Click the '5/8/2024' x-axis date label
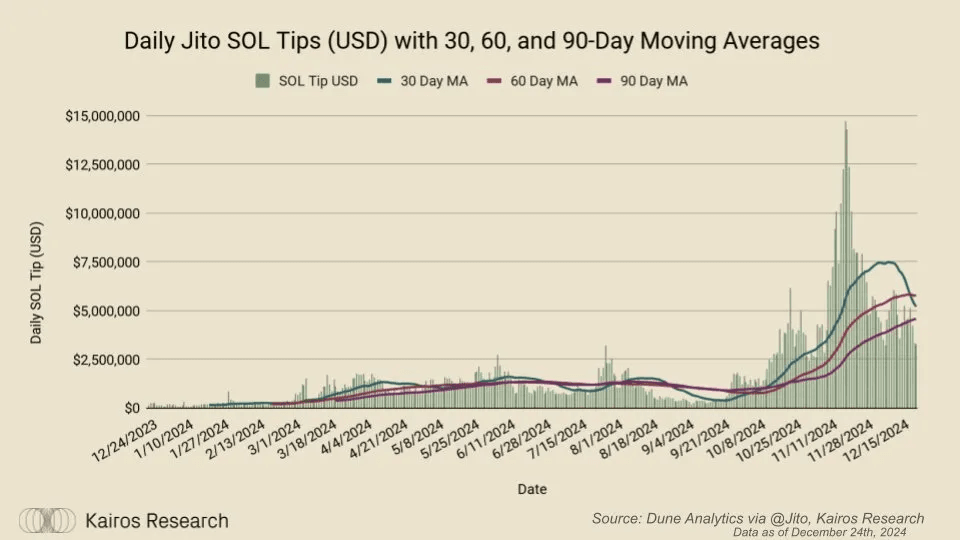Screen dimensions: 960x540 pos(418,437)
